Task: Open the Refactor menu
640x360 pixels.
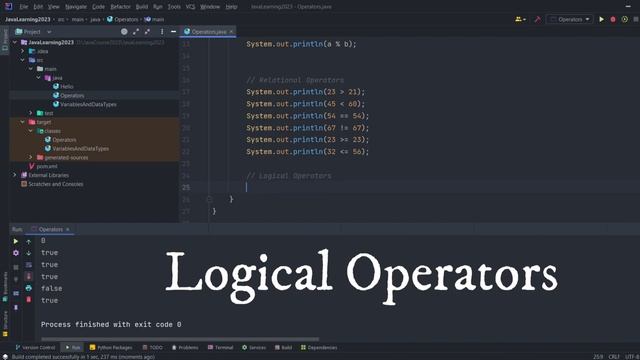Action: (120, 7)
